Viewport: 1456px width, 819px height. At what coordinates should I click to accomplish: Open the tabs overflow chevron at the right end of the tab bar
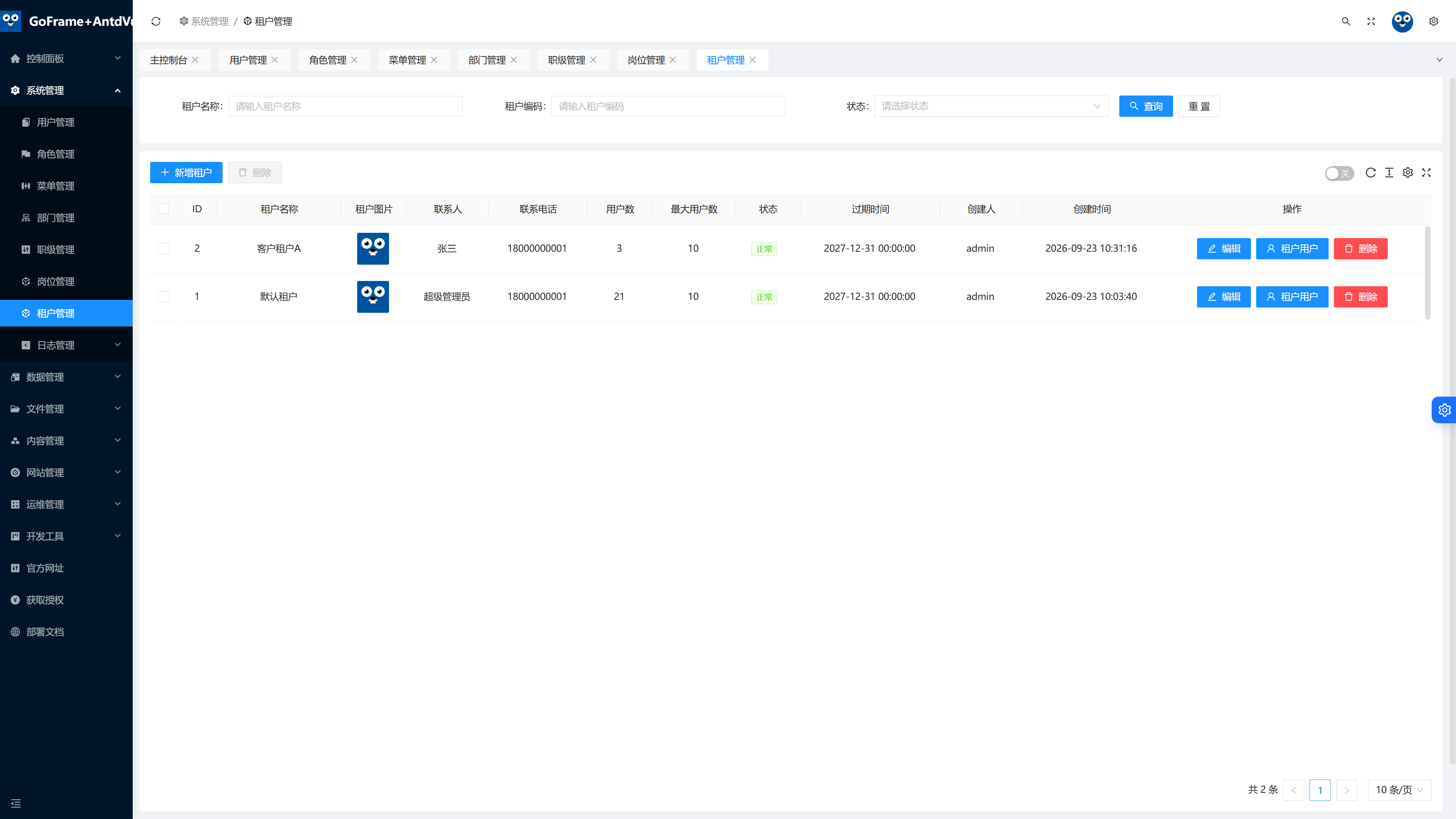1439,60
